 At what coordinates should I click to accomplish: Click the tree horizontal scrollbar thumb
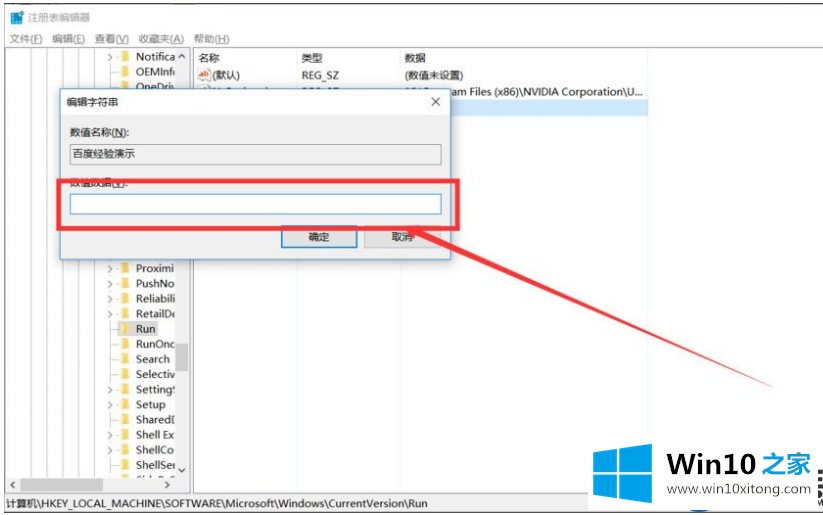[x=62, y=485]
